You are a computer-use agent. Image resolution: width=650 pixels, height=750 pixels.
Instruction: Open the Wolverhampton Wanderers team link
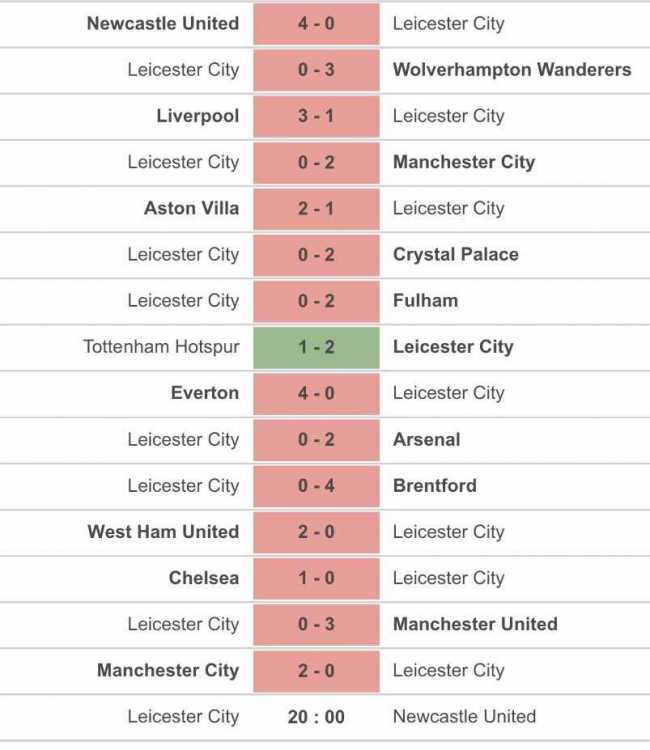coord(511,70)
